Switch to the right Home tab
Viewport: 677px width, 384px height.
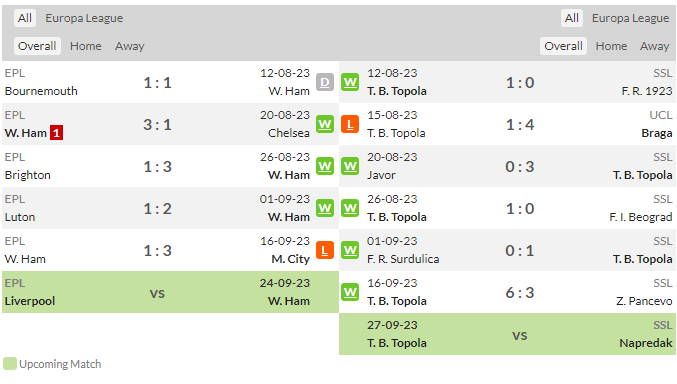(x=611, y=46)
